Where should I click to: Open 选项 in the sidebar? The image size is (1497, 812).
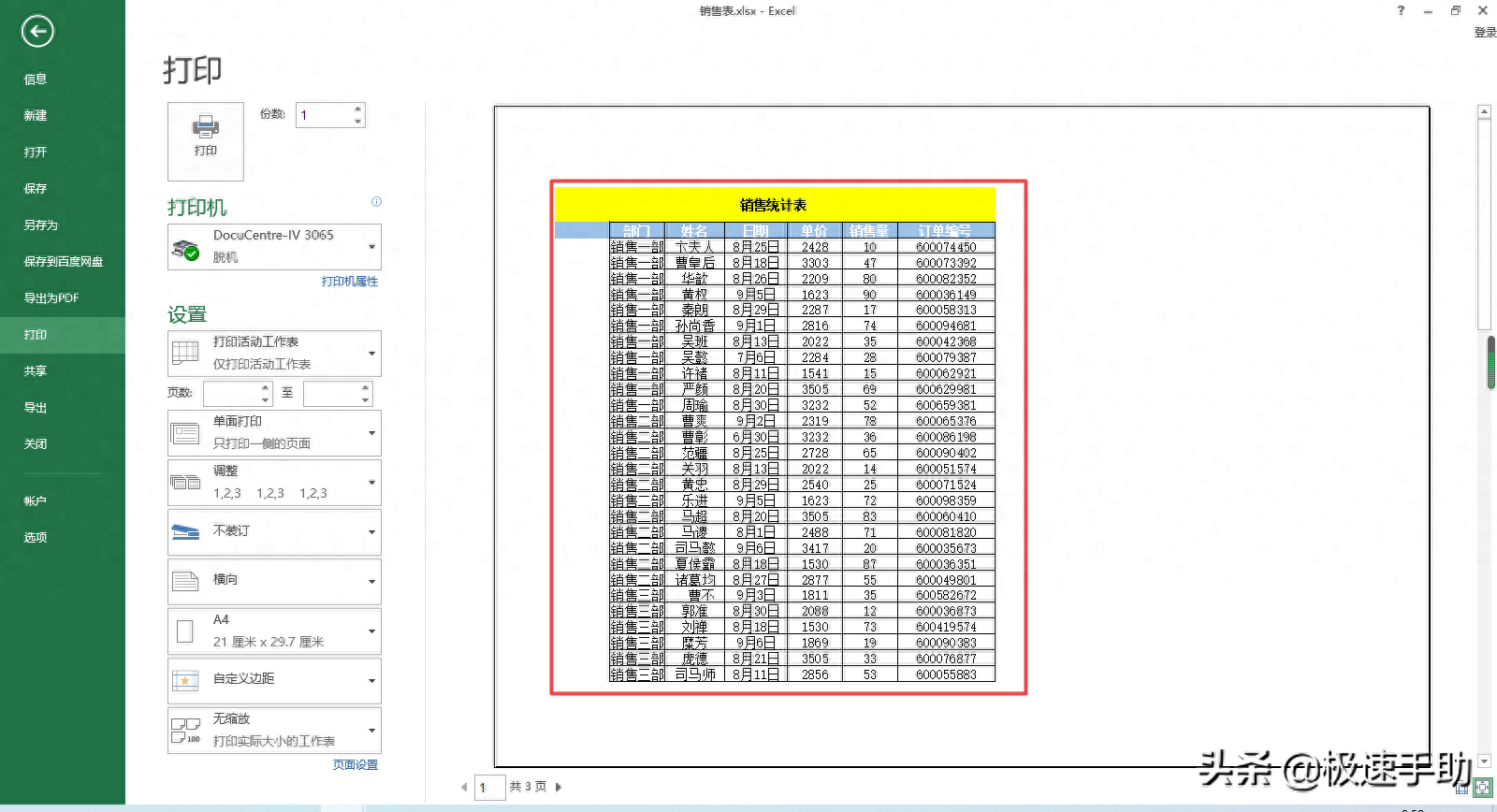[63, 538]
